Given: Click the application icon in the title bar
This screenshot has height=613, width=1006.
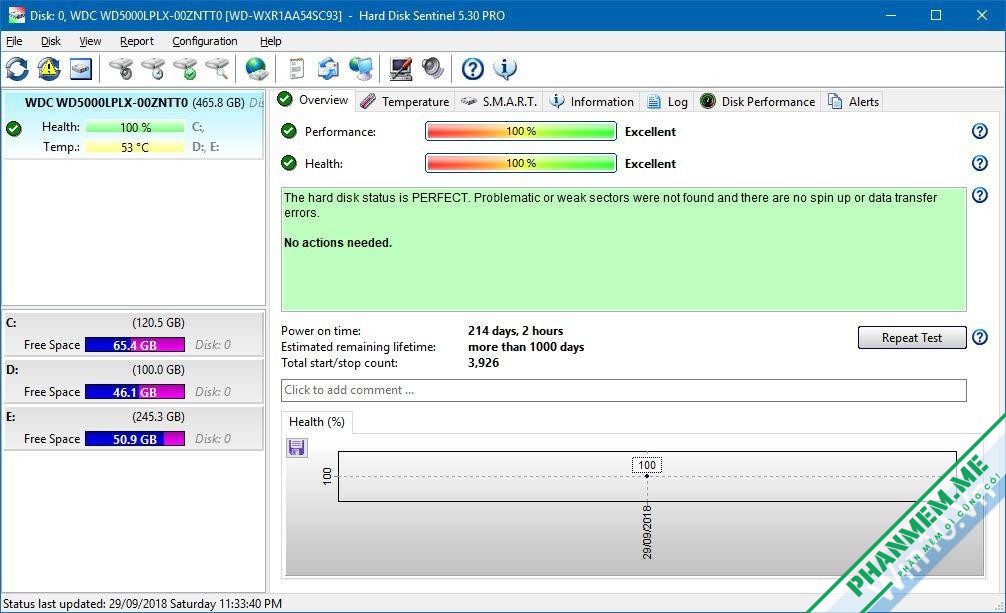Looking at the screenshot, I should 15,15.
